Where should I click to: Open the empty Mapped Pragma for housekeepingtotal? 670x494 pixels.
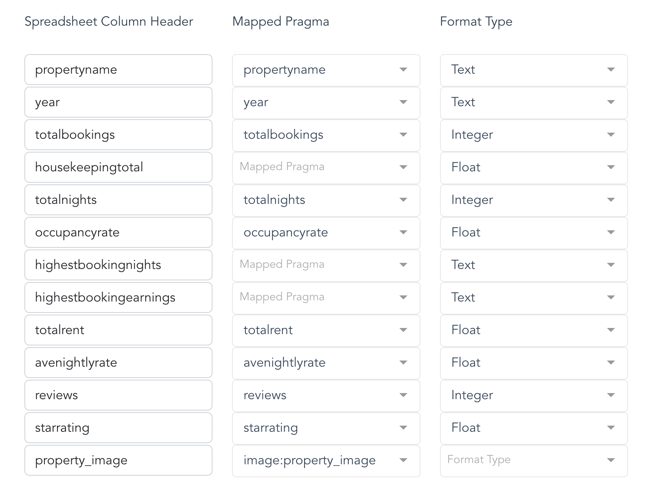pos(326,167)
